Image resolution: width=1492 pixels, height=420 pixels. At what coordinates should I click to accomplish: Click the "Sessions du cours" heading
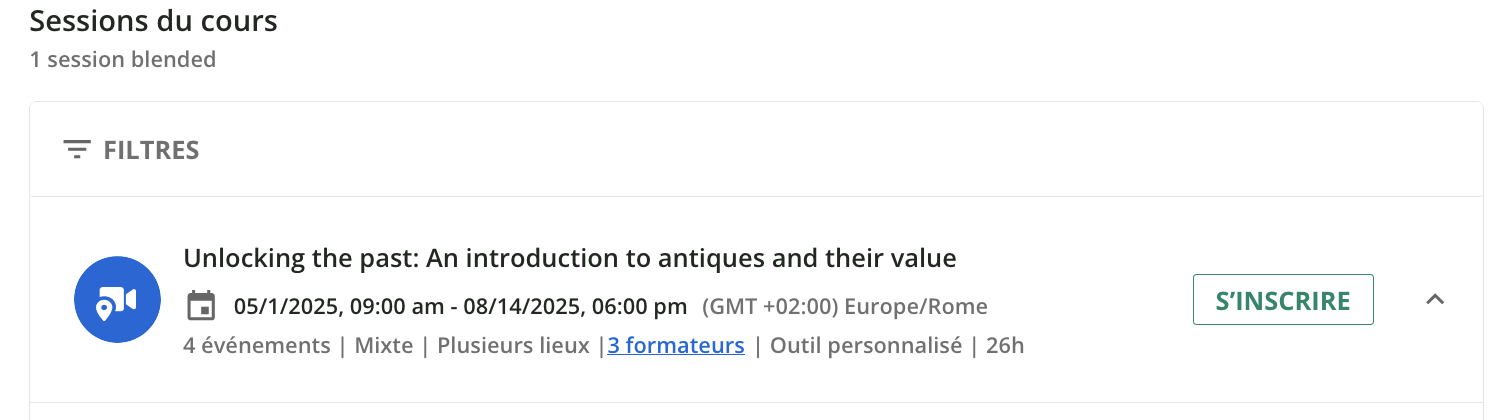[x=153, y=21]
